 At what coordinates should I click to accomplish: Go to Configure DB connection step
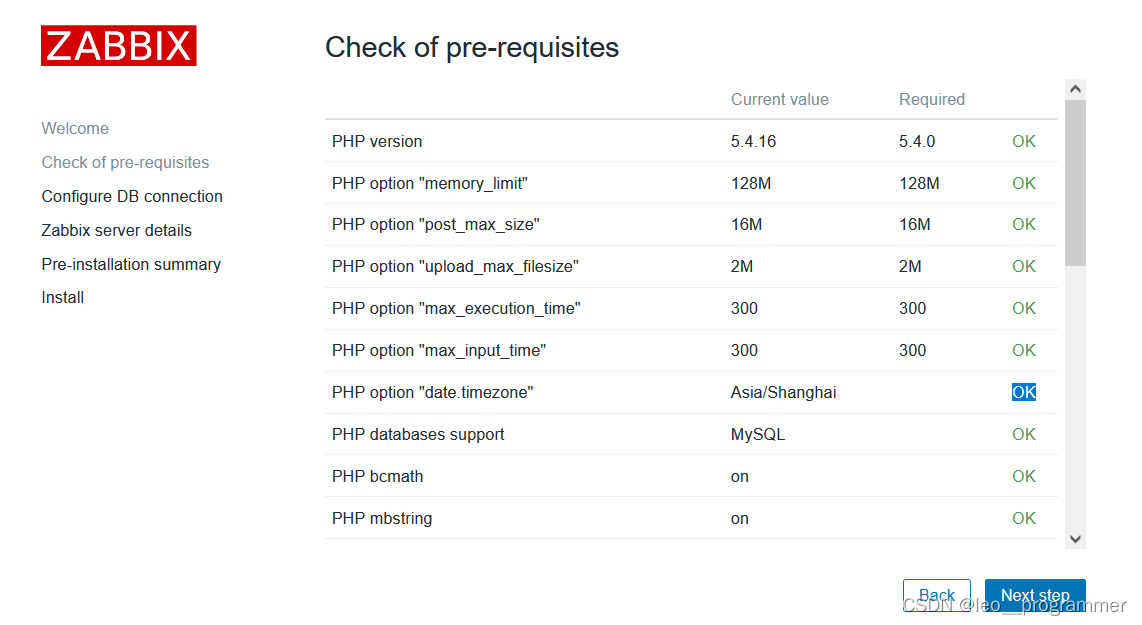132,196
